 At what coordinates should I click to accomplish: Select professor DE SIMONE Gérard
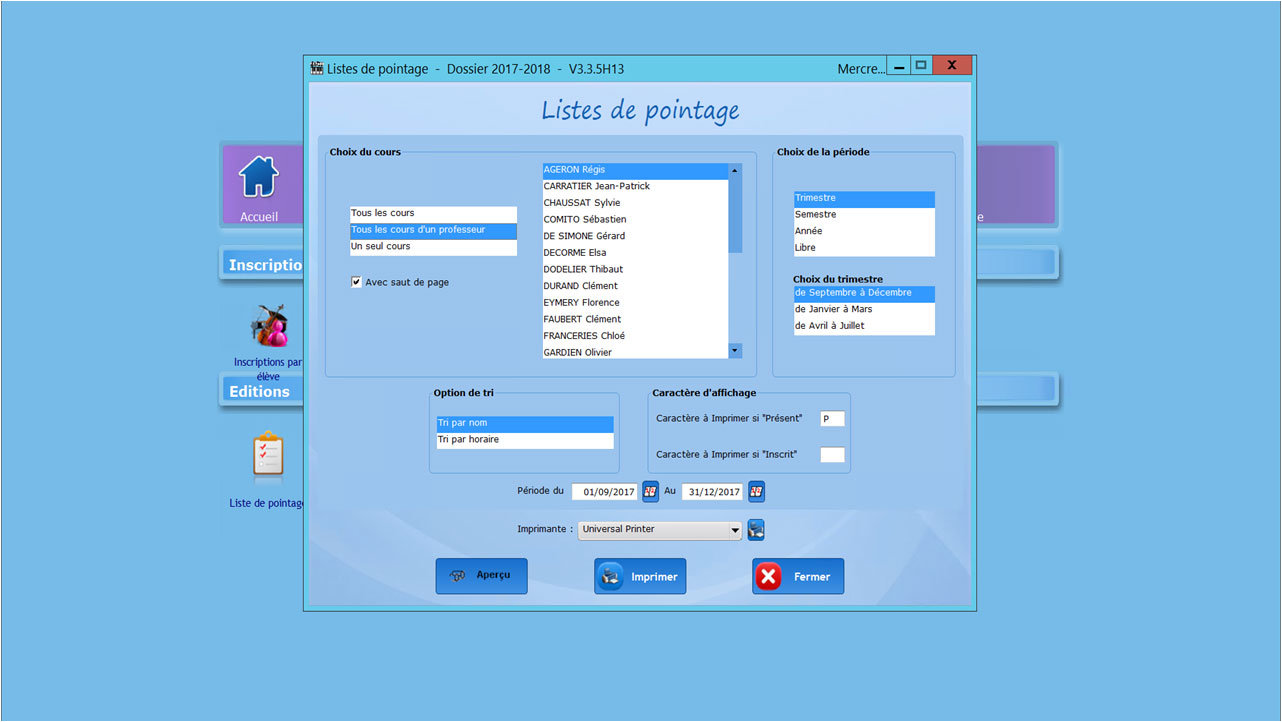[635, 236]
